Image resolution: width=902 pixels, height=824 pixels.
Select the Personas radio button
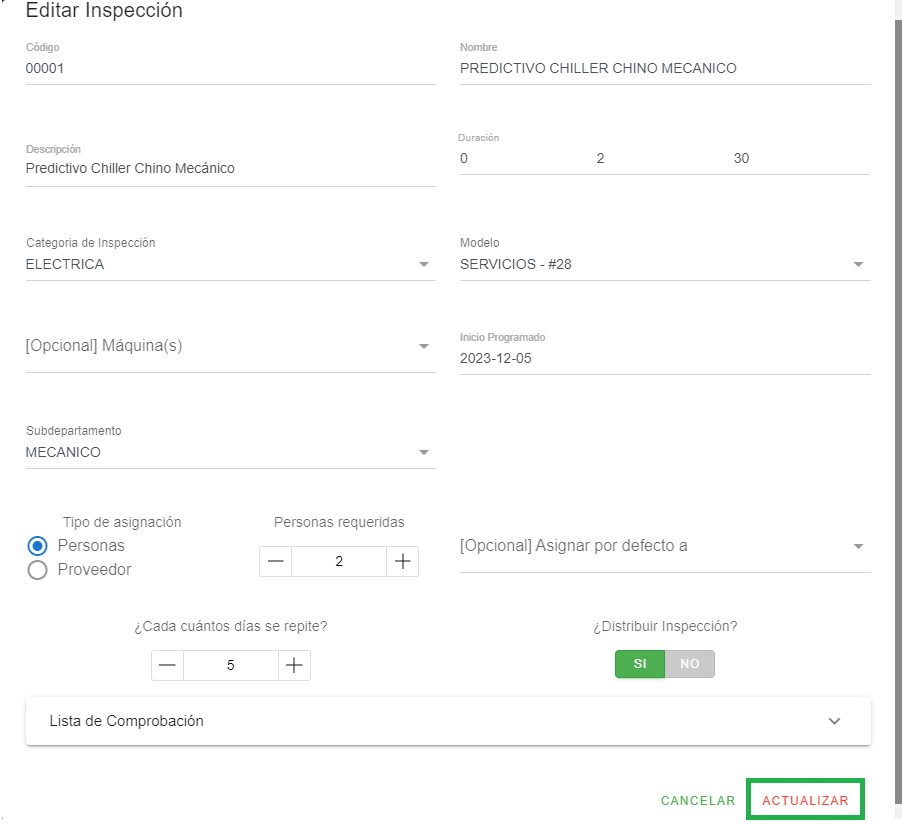pyautogui.click(x=38, y=546)
